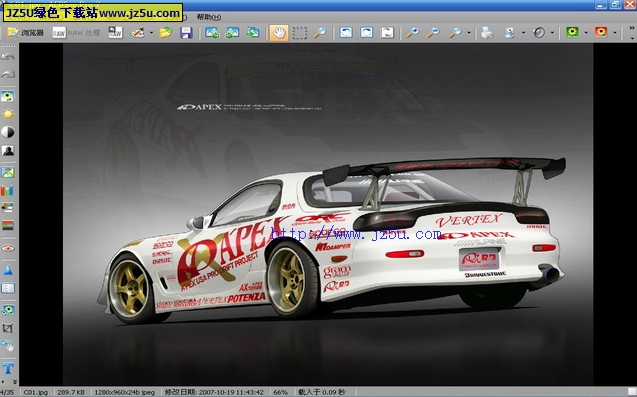637x397 pixels.
Task: Click the 66% zoom level in status bar
Action: 280,393
